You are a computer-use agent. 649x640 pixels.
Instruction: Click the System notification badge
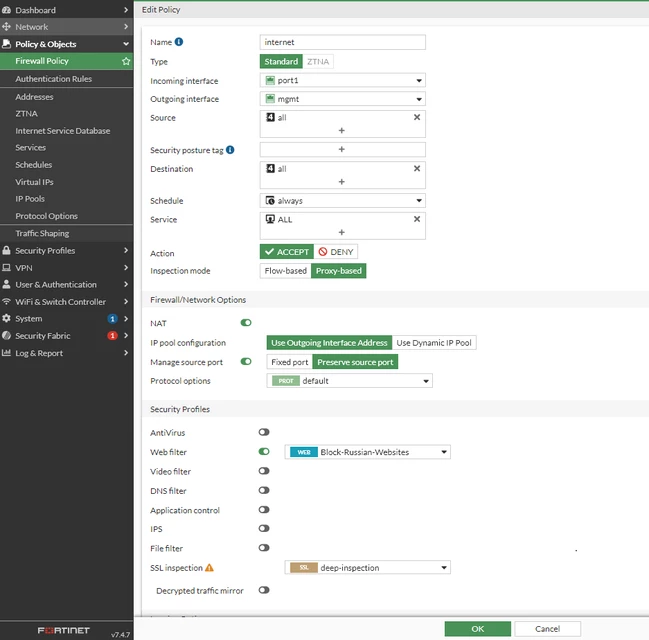tap(112, 319)
